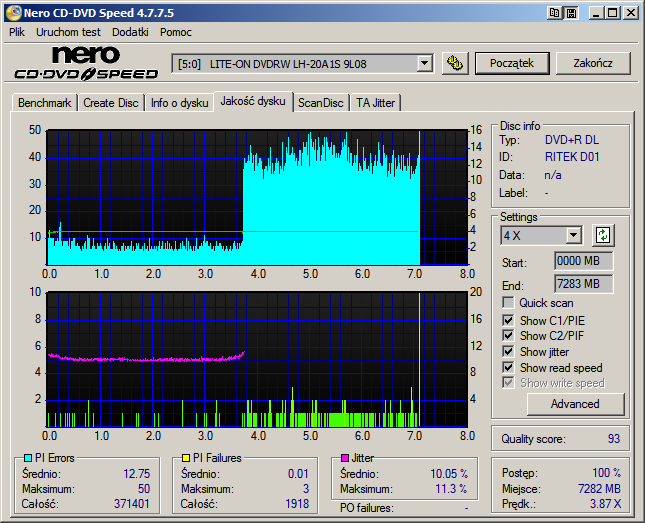Screen dimensions: 645x523
Task: Click the Nero disc icon in title bar
Action: click(x=14, y=13)
